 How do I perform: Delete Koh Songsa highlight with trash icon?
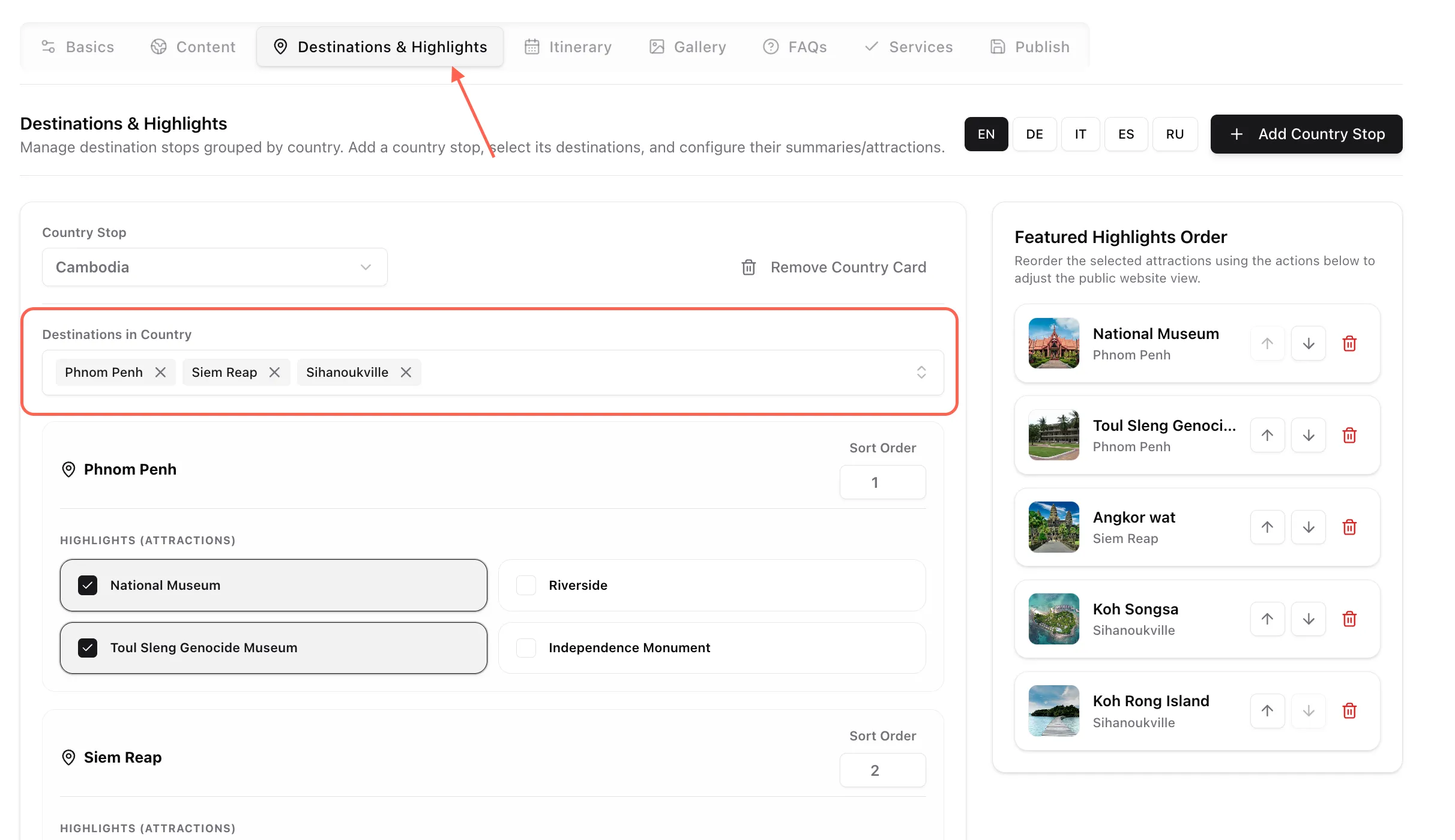(1349, 619)
